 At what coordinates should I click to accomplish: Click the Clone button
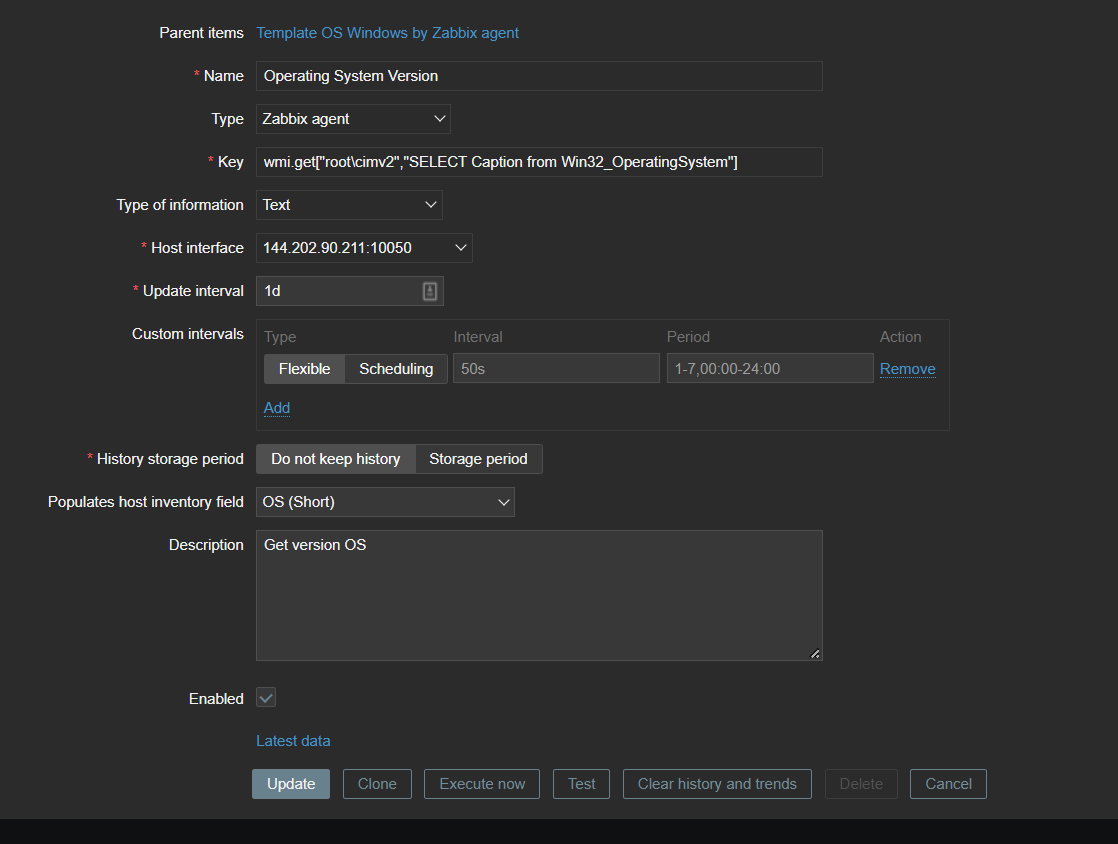point(377,784)
